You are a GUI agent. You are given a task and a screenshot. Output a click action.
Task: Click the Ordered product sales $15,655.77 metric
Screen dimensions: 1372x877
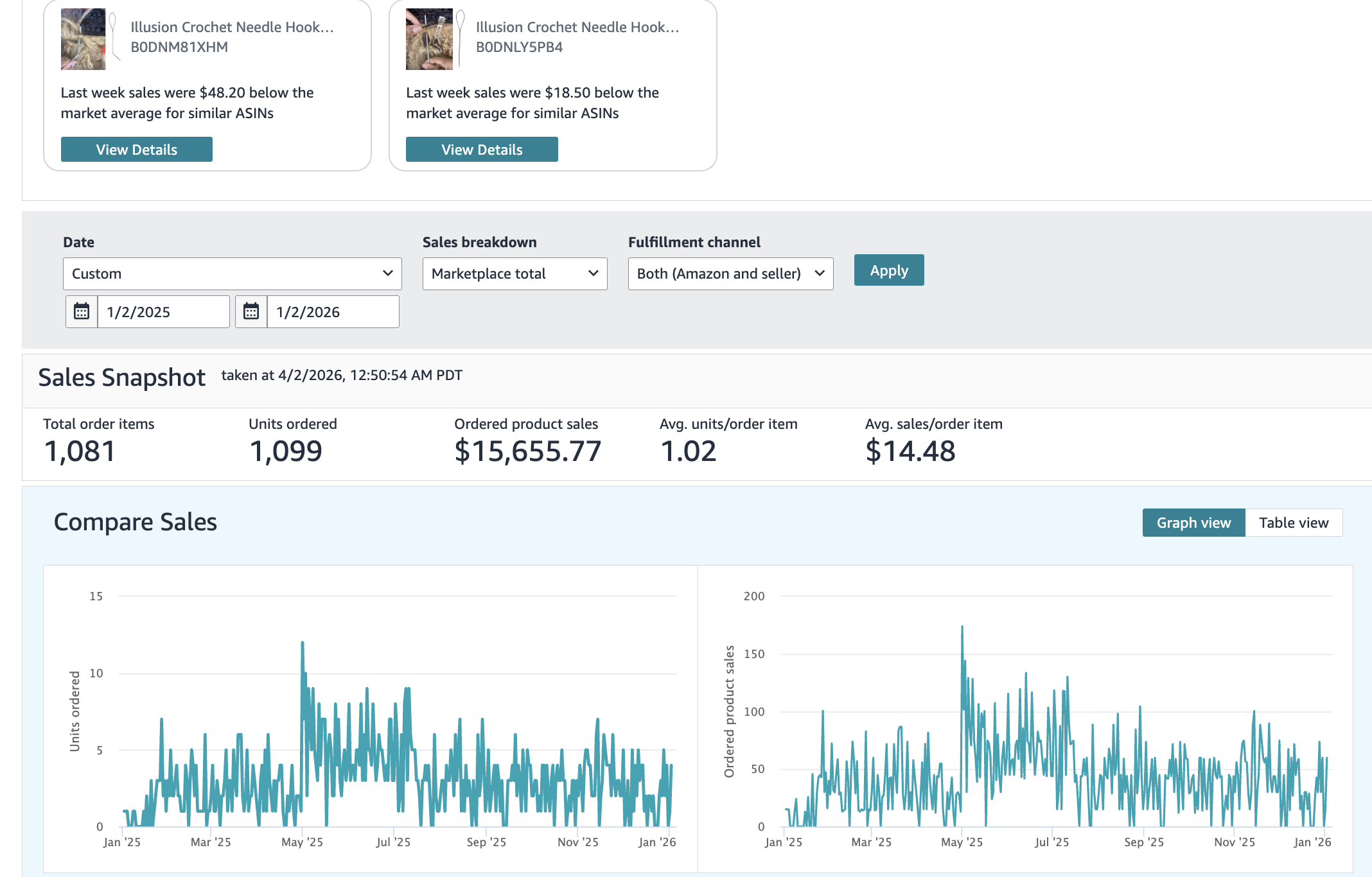527,451
